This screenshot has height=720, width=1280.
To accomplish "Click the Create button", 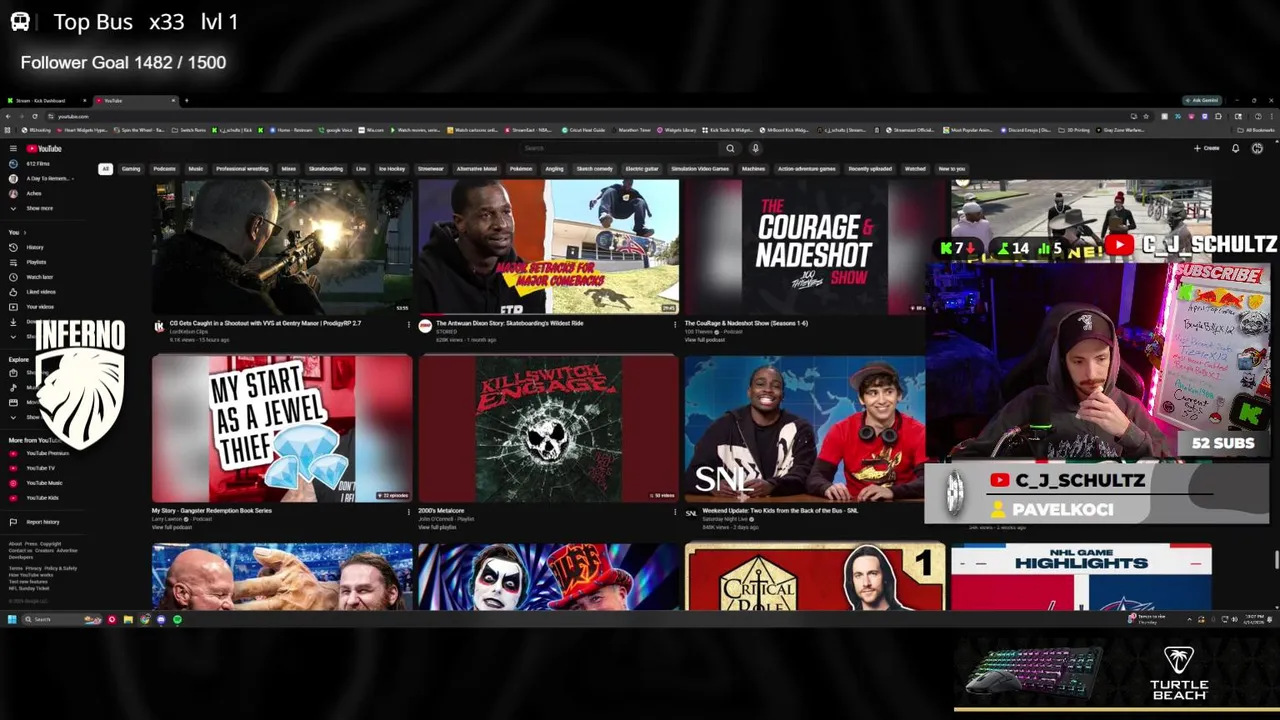I will click(x=1207, y=148).
